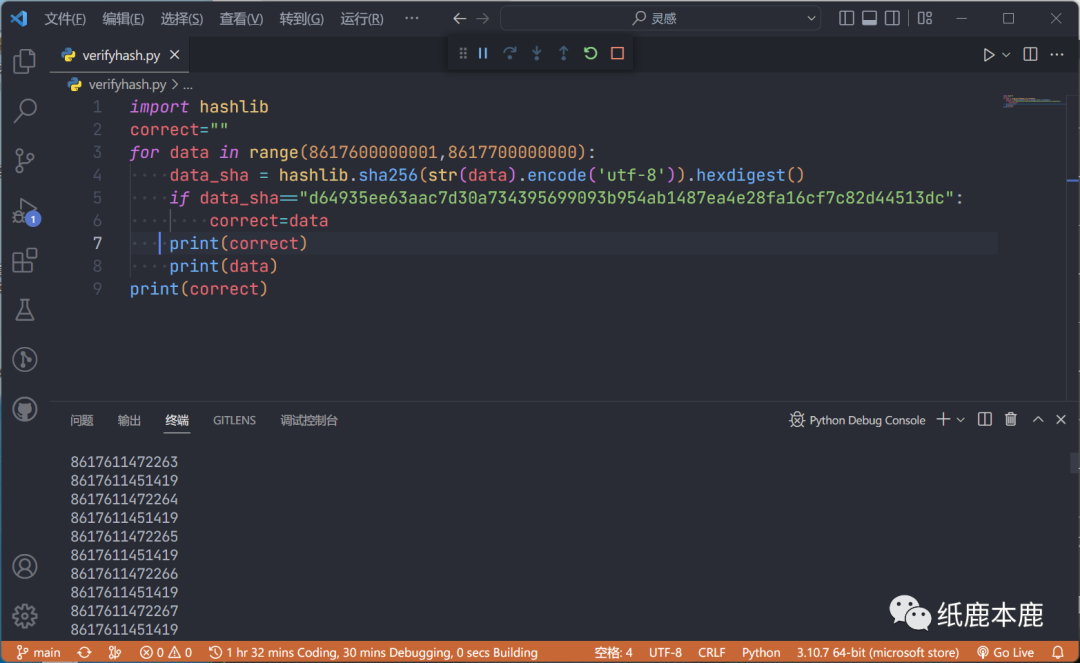
Task: Select the Python language mode indicator
Action: coord(761,652)
